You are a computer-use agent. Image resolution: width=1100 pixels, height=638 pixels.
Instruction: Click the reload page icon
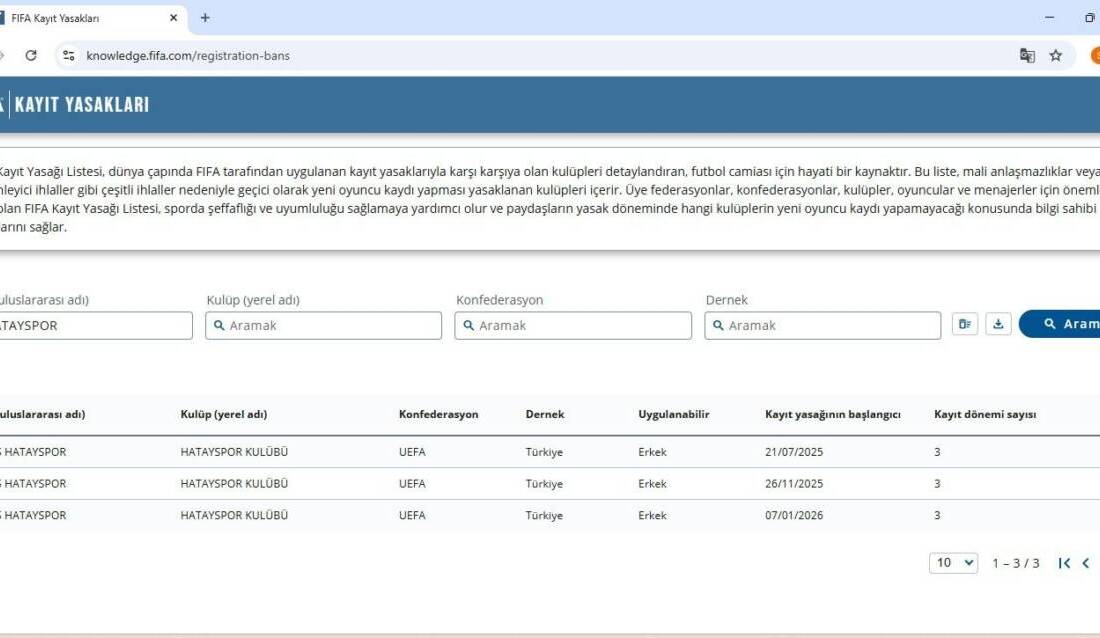30,56
